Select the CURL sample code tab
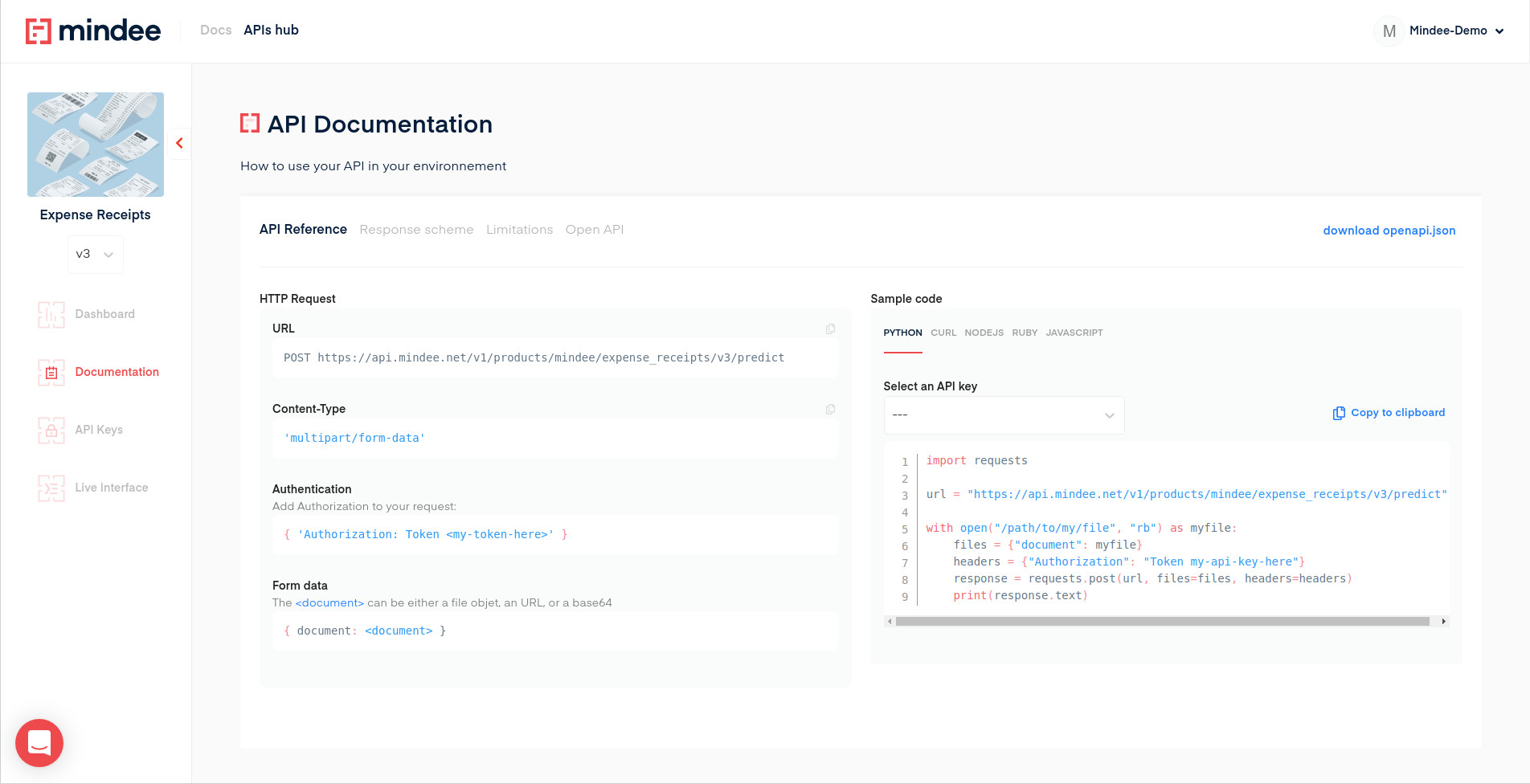 943,333
